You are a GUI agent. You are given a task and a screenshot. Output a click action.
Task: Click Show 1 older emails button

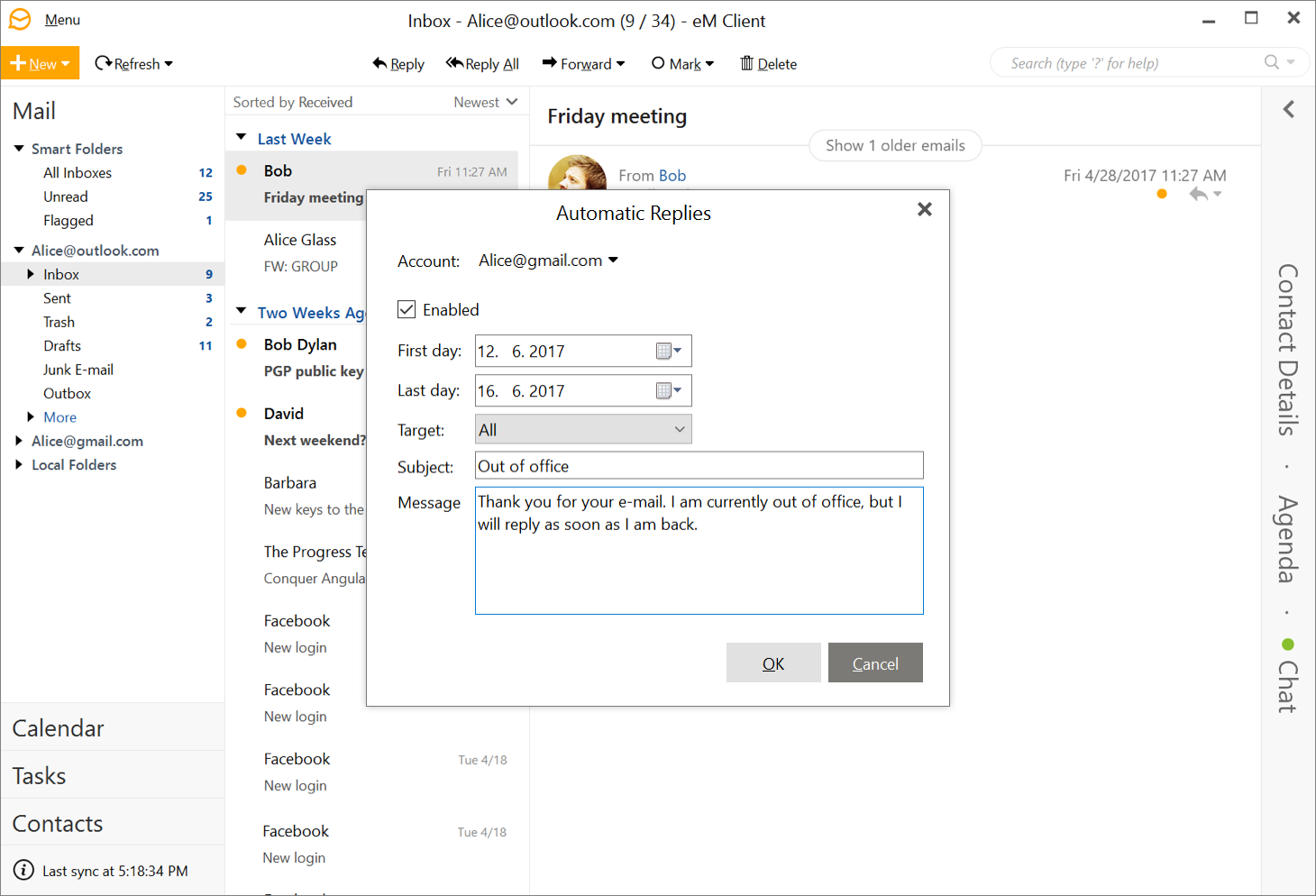895,145
